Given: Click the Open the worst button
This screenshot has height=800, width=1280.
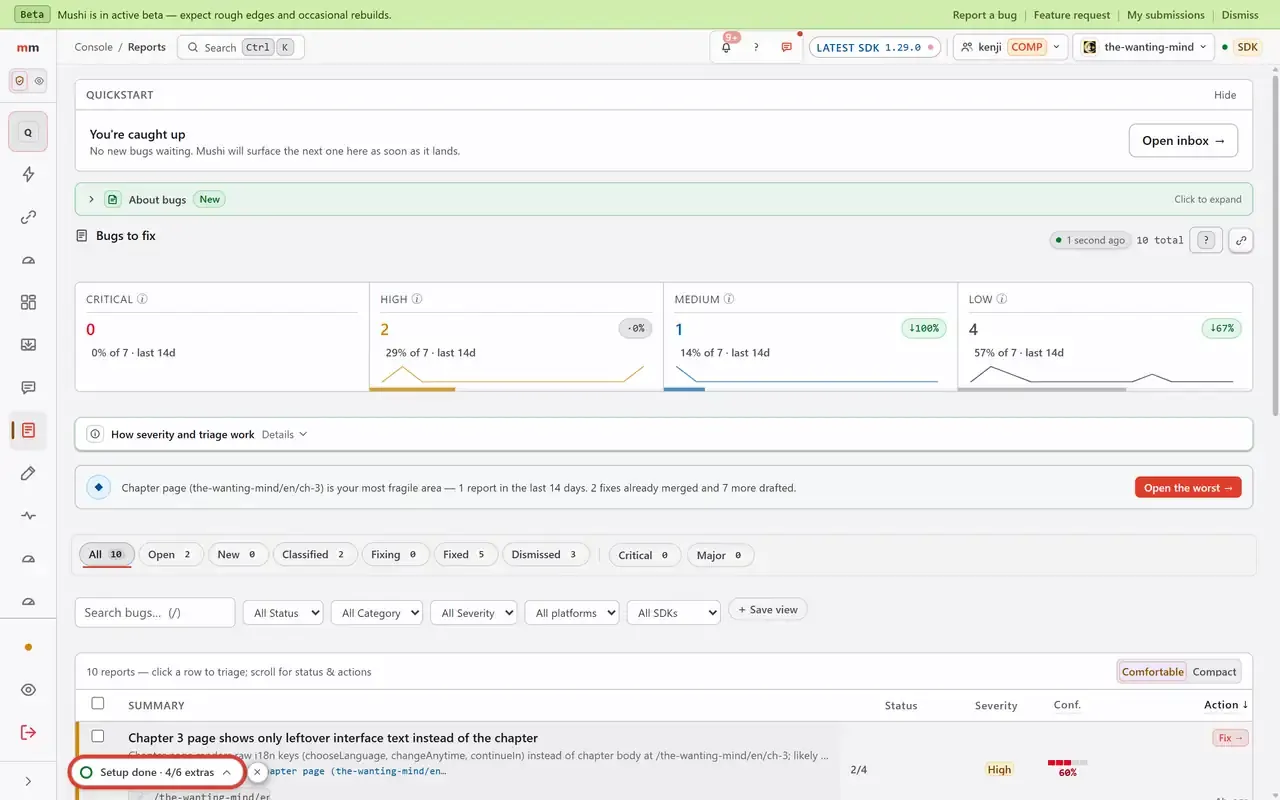Looking at the screenshot, I should click(1188, 488).
